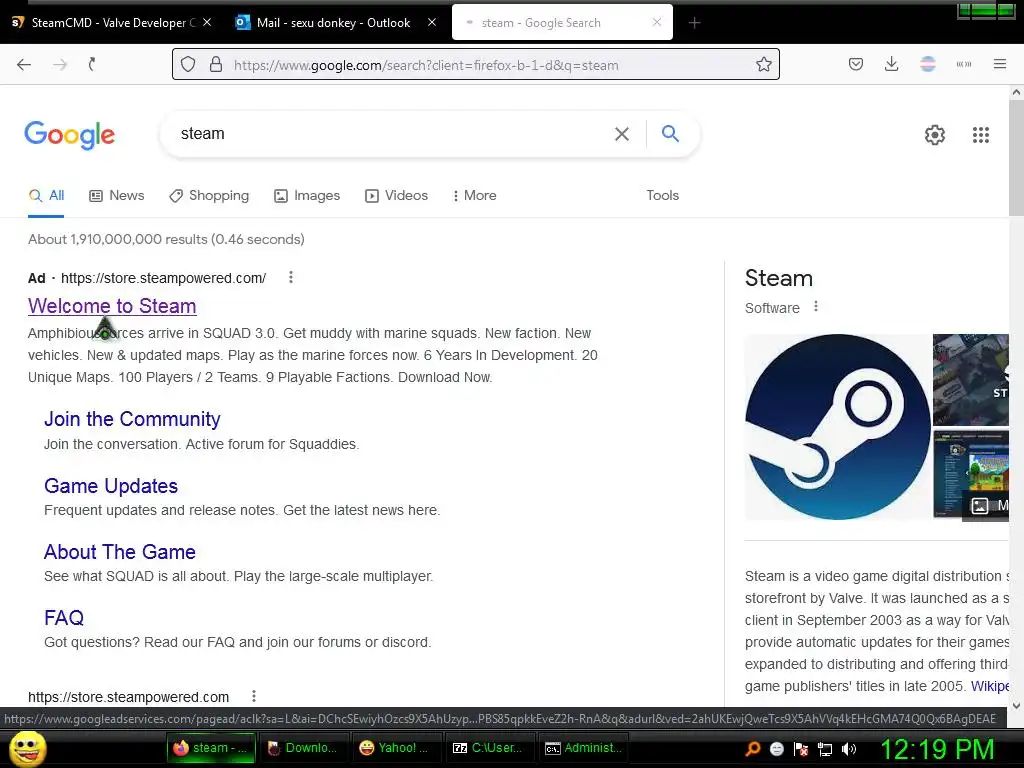
Task: Click the striped round extension icon
Action: 928,64
